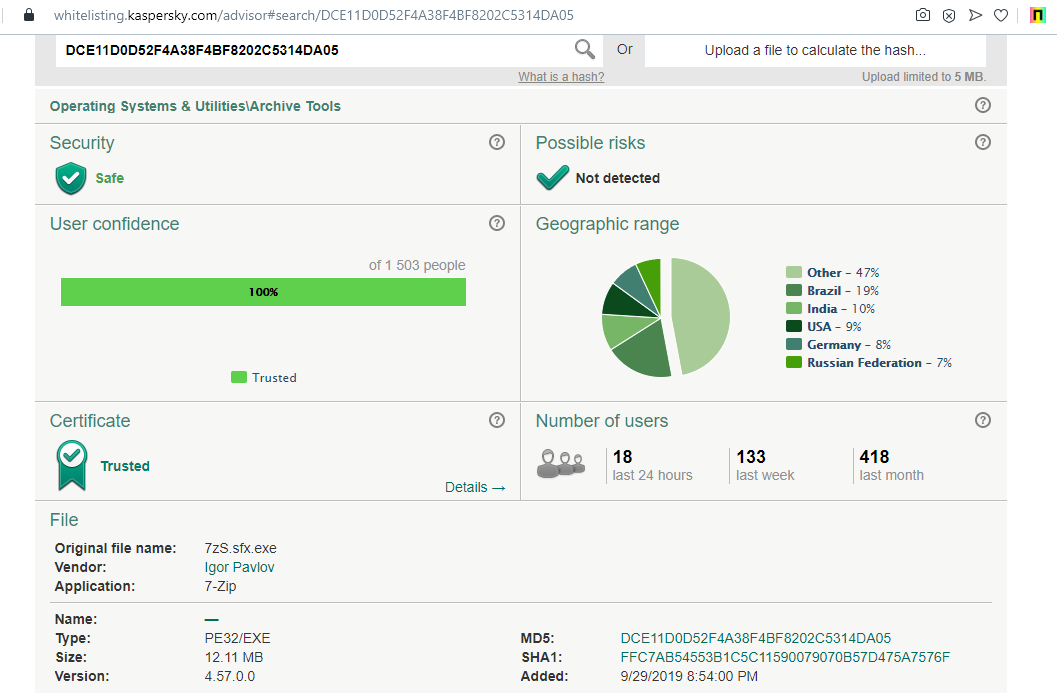This screenshot has height=693, width=1057.
Task: Click Upload a file to calculate hash
Action: 815,50
